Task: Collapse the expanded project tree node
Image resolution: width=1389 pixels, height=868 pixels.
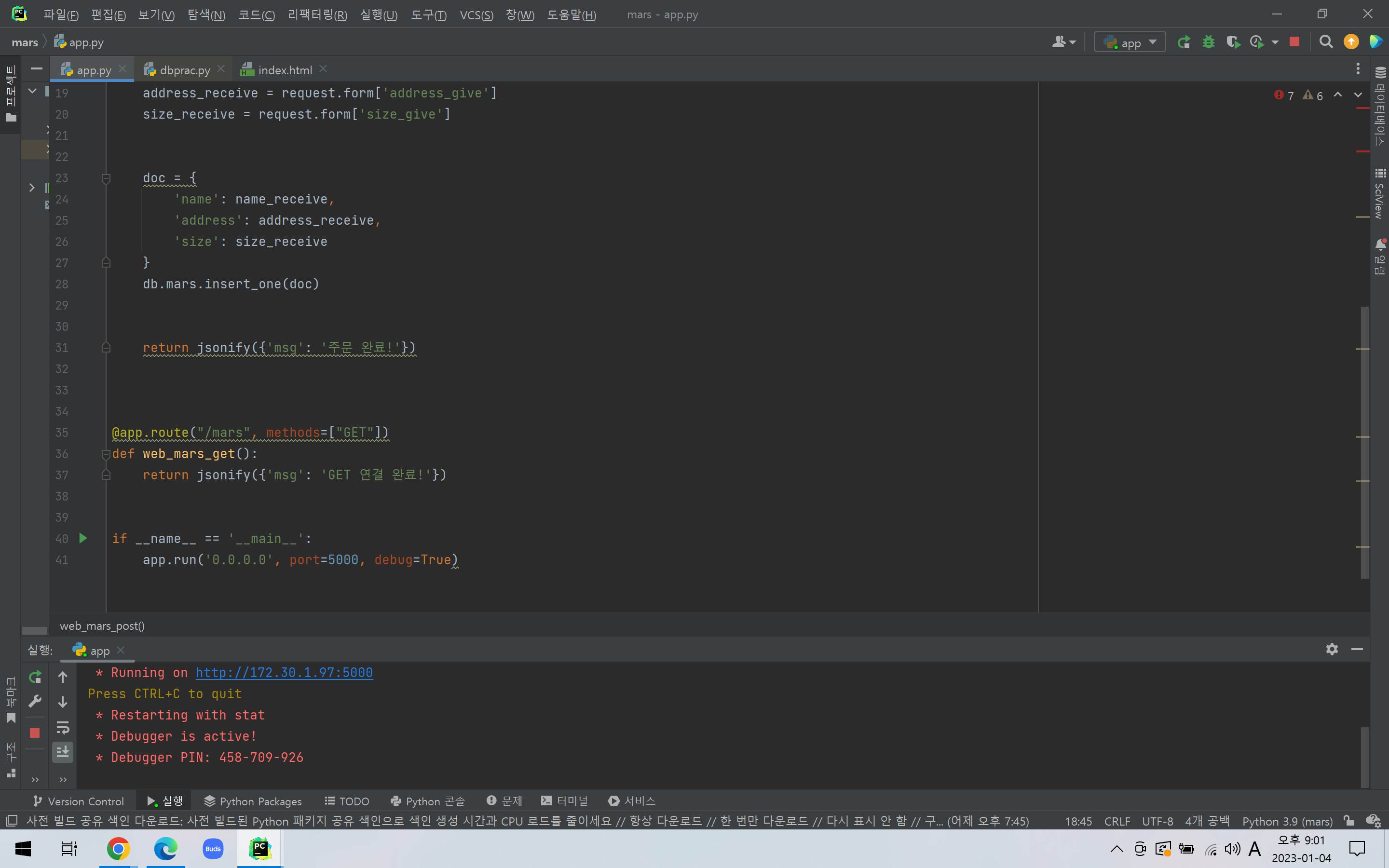Action: tap(32, 91)
